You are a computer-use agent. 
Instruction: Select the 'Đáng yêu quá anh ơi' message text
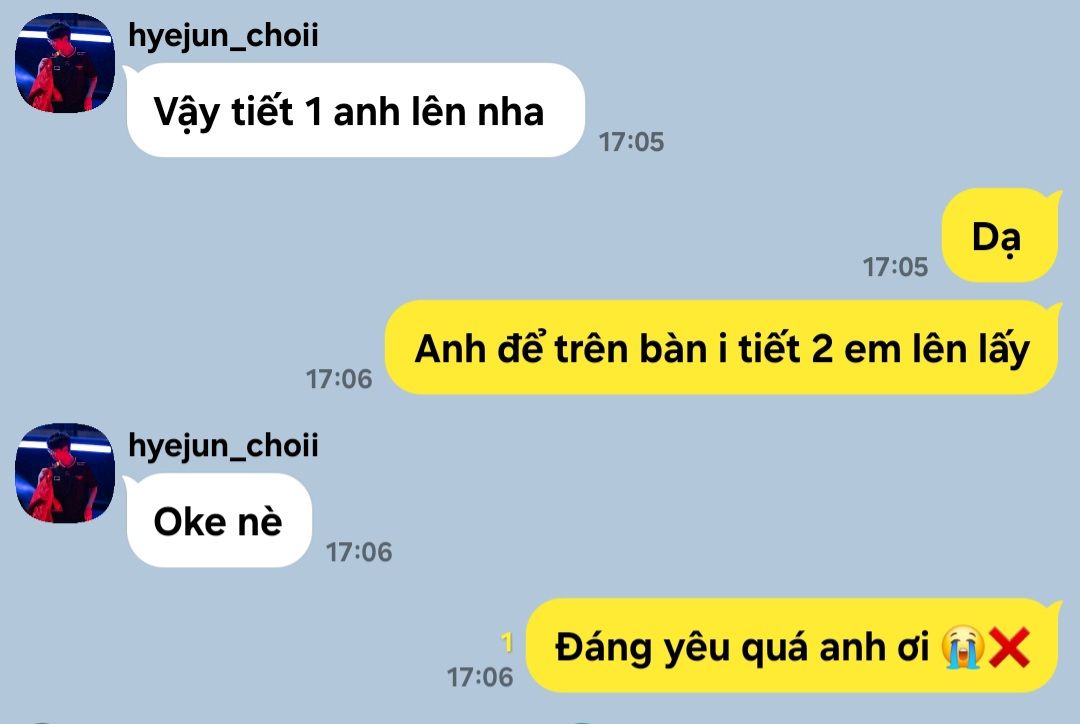click(x=742, y=648)
